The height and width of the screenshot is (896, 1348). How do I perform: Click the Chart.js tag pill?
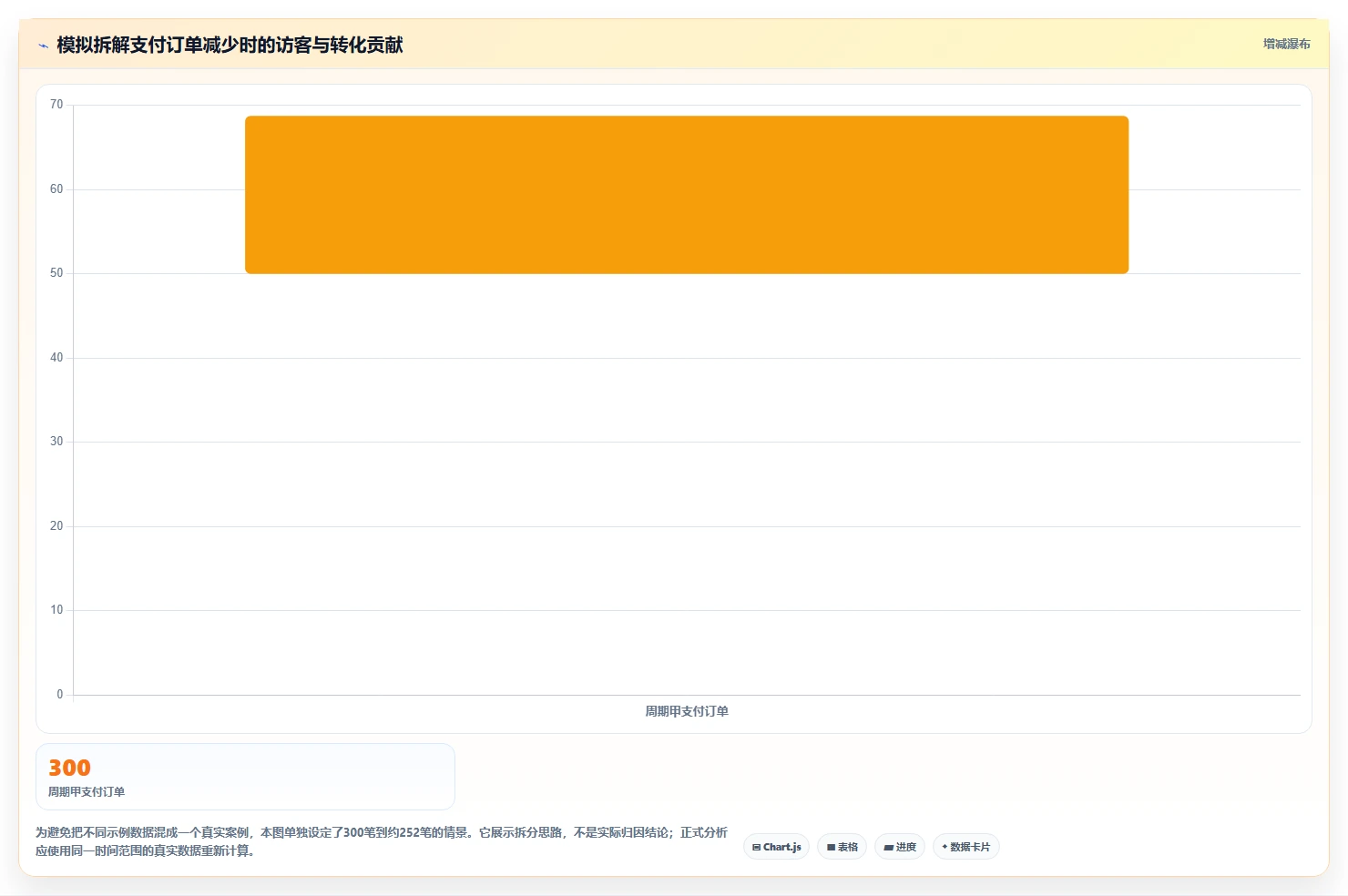coord(776,847)
